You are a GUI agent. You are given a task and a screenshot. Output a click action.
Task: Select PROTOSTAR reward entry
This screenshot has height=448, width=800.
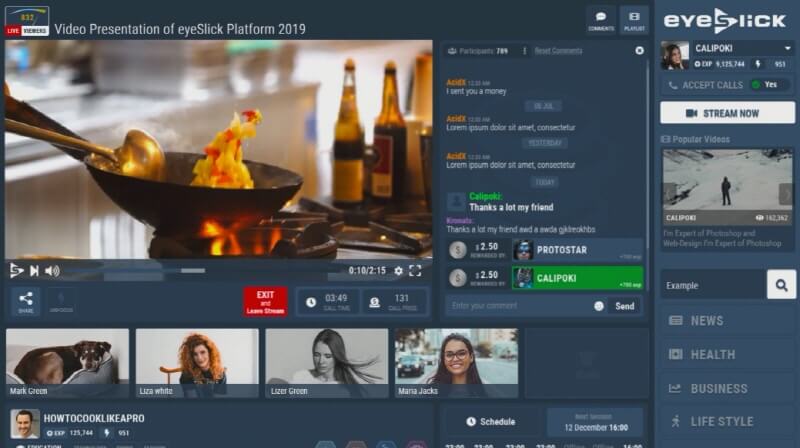pyautogui.click(x=578, y=250)
